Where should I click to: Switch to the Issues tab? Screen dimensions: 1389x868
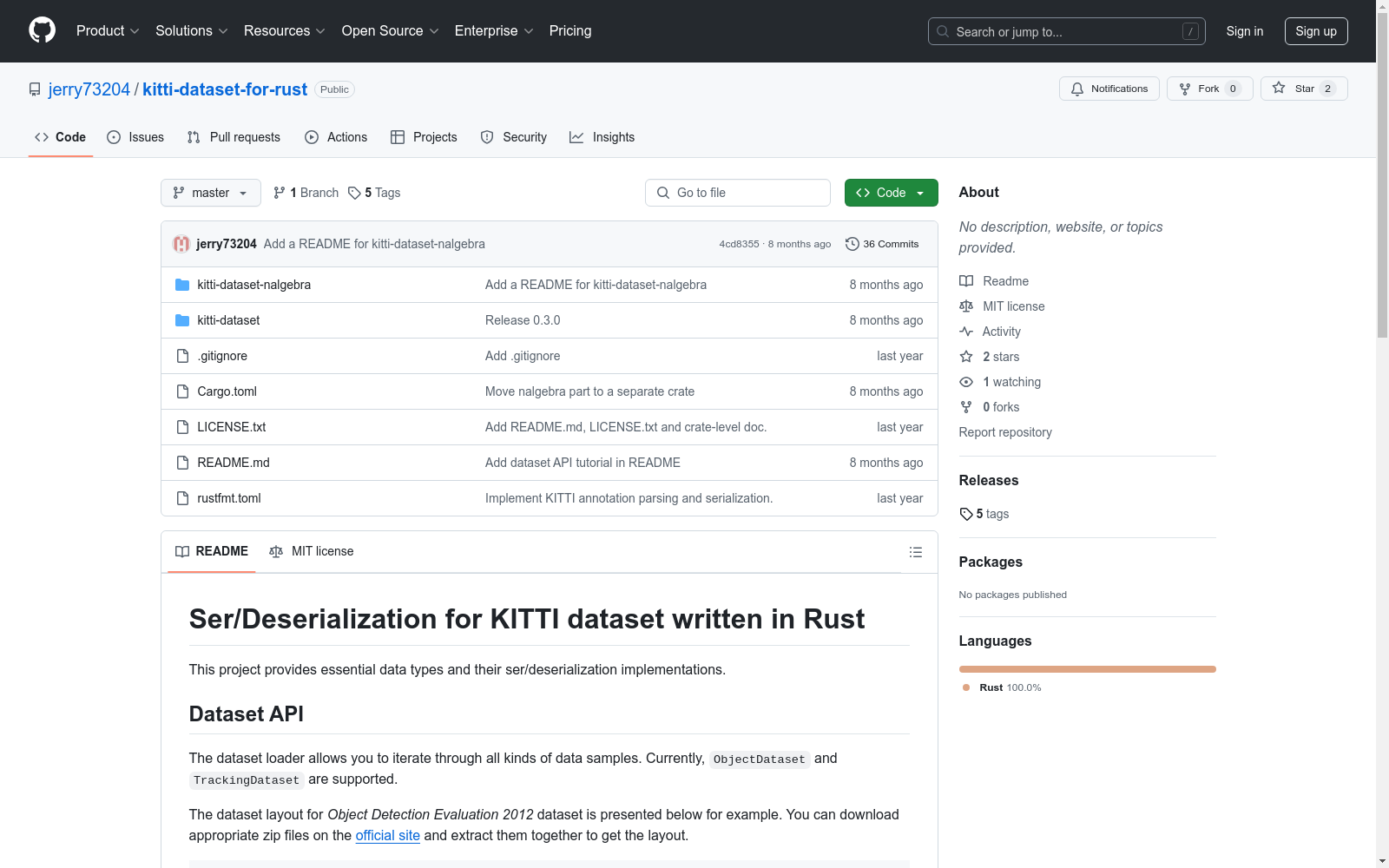pyautogui.click(x=135, y=137)
